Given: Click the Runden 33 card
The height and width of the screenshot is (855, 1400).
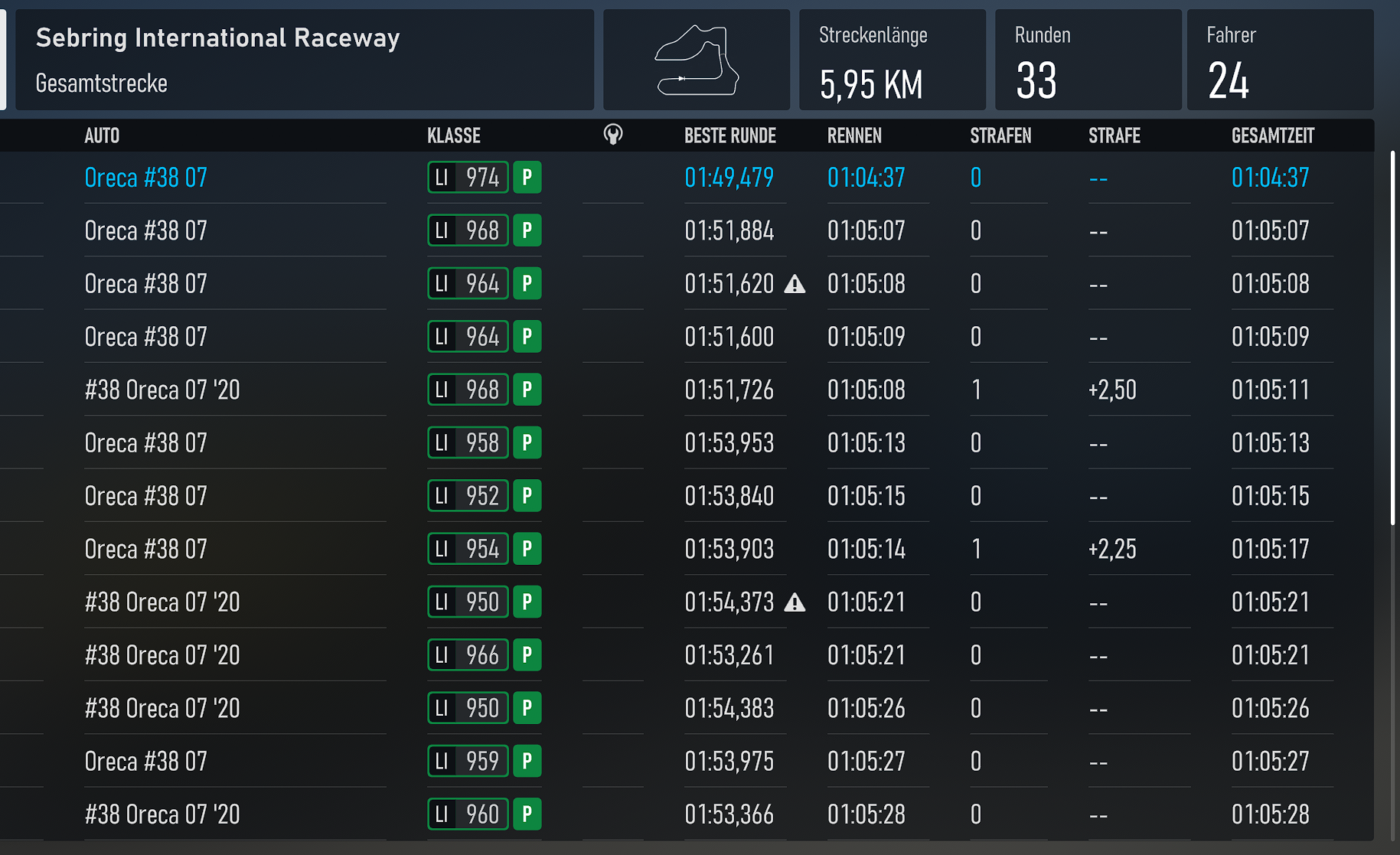Looking at the screenshot, I should point(1088,60).
